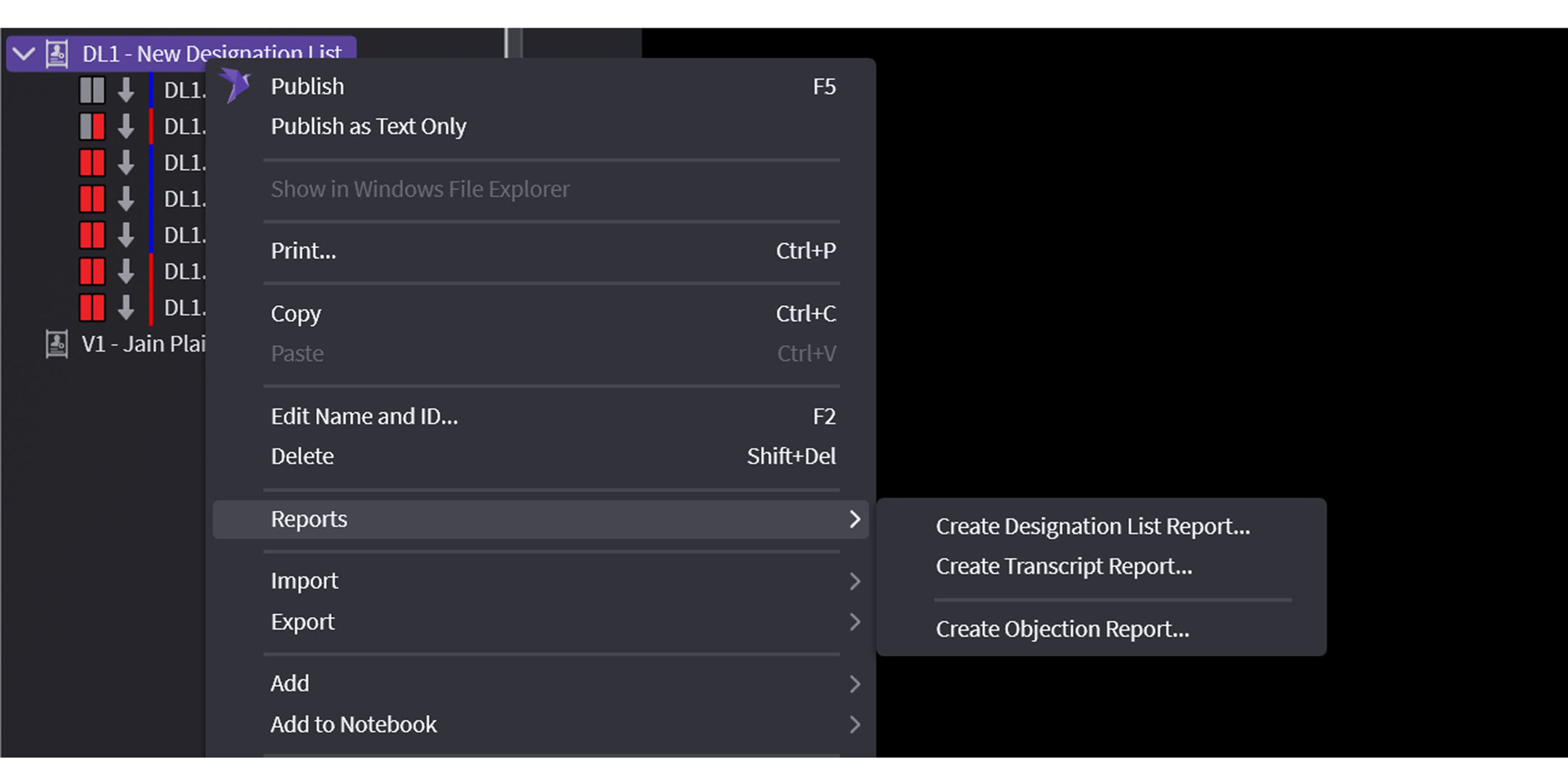Click the down arrow on the third DL1 row
1568x784 pixels.
click(126, 163)
